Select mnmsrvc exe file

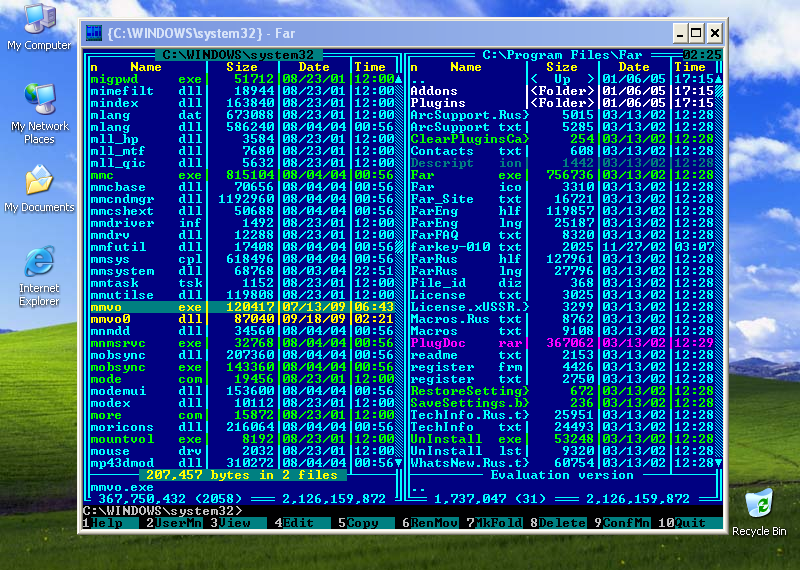pos(242,343)
